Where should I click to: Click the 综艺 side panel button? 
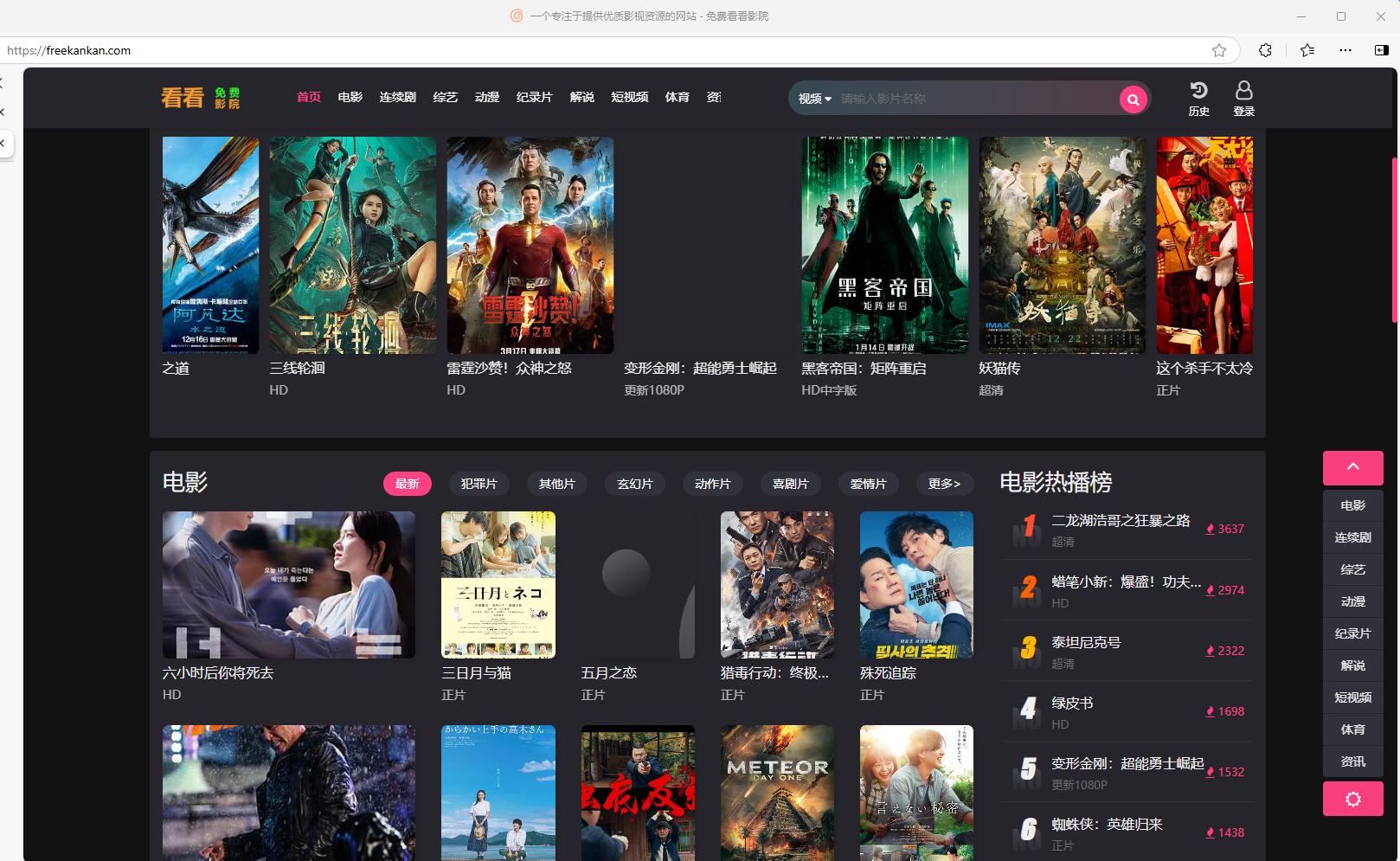1352,569
